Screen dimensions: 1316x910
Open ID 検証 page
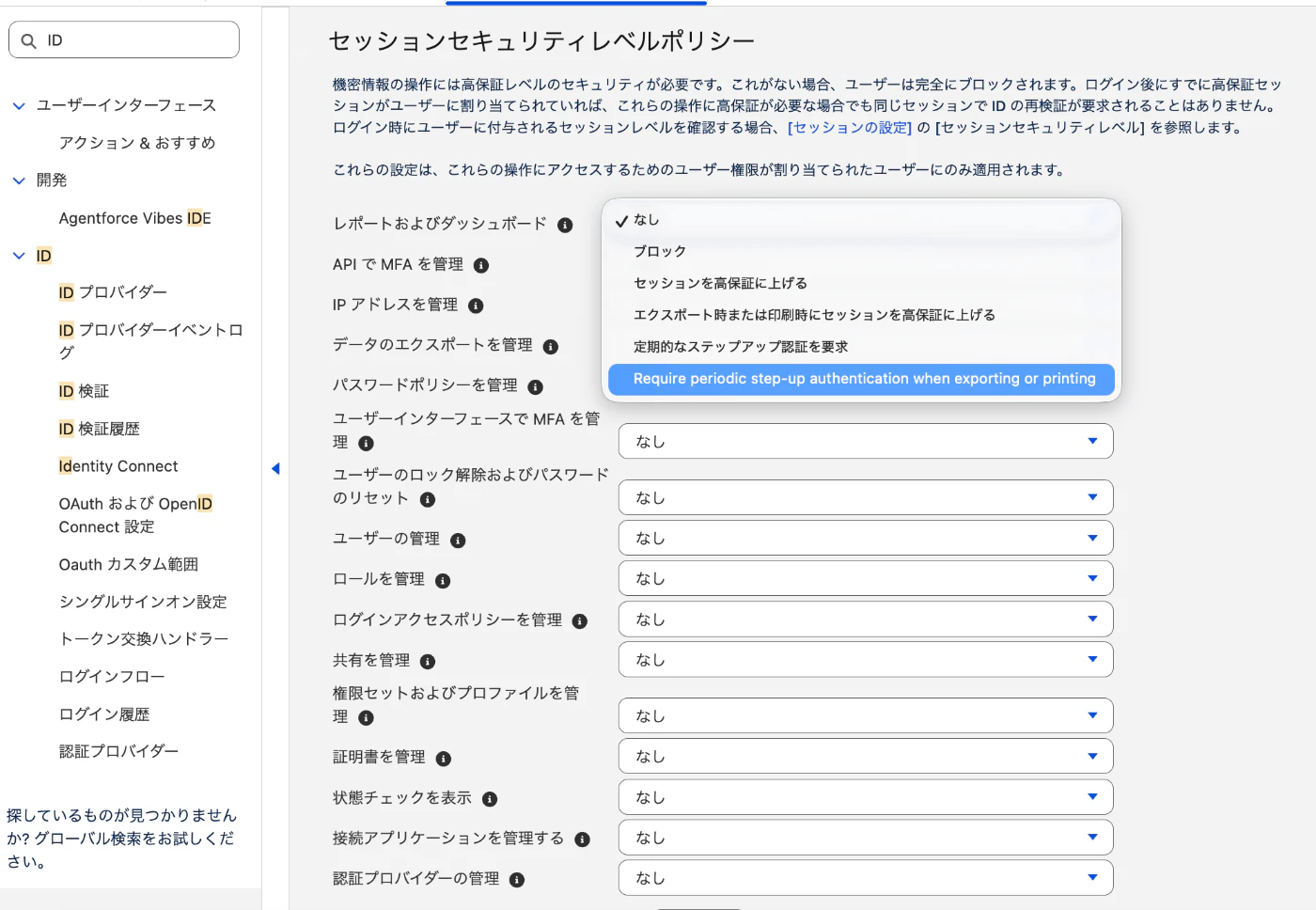tap(84, 391)
